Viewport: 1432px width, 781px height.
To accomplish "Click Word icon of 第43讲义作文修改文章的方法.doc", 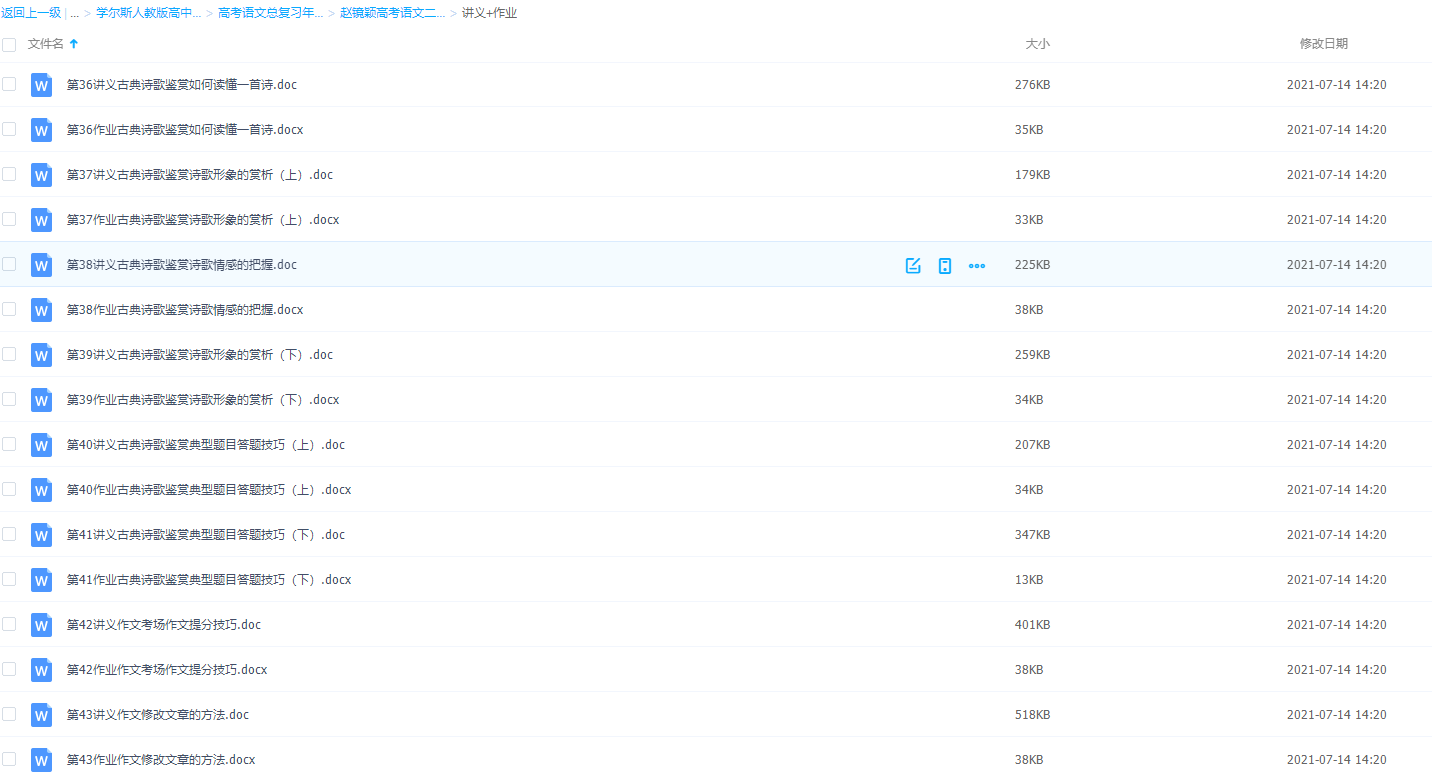I will [x=41, y=715].
